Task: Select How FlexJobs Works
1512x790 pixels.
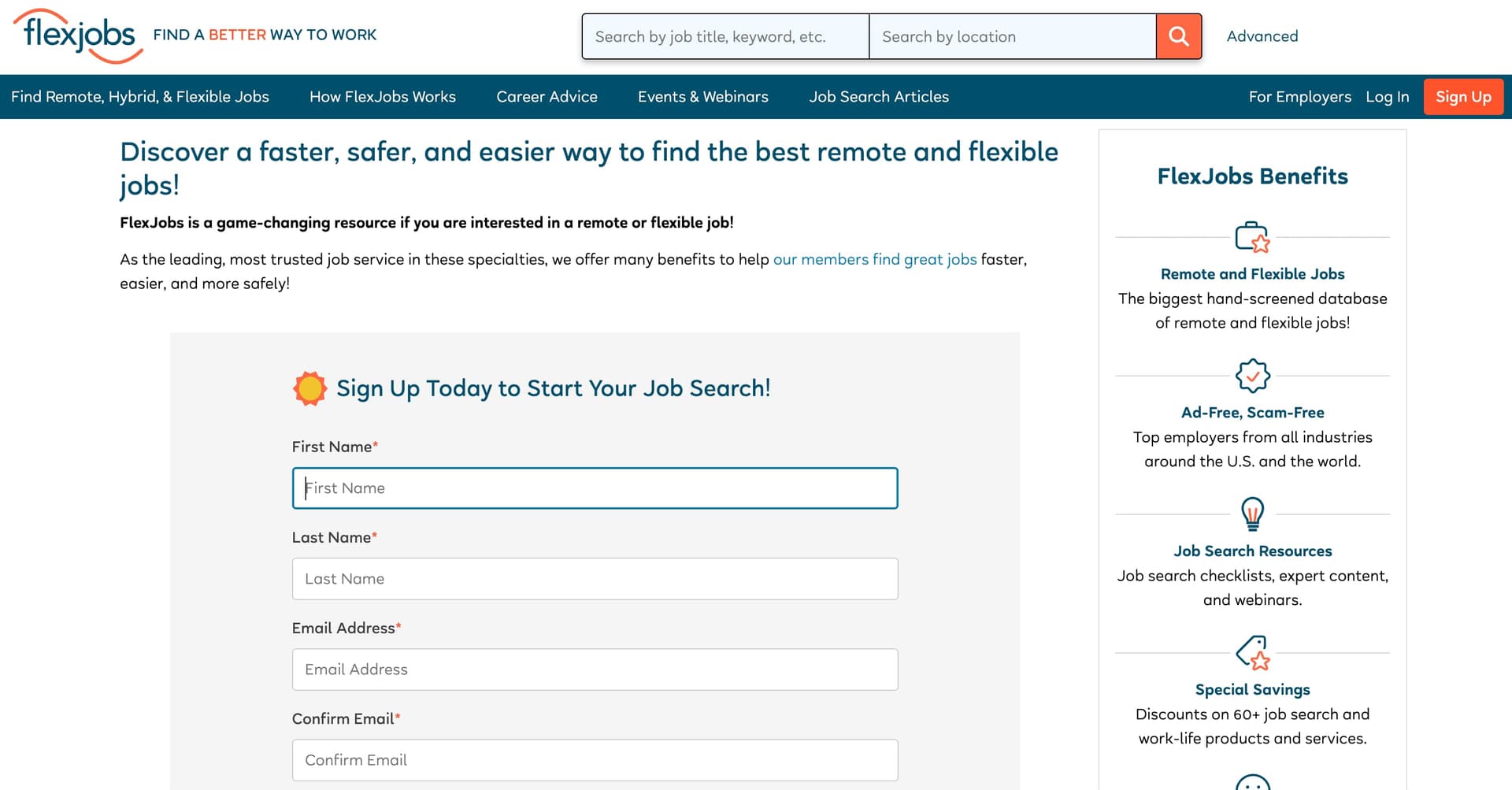Action: pos(383,96)
